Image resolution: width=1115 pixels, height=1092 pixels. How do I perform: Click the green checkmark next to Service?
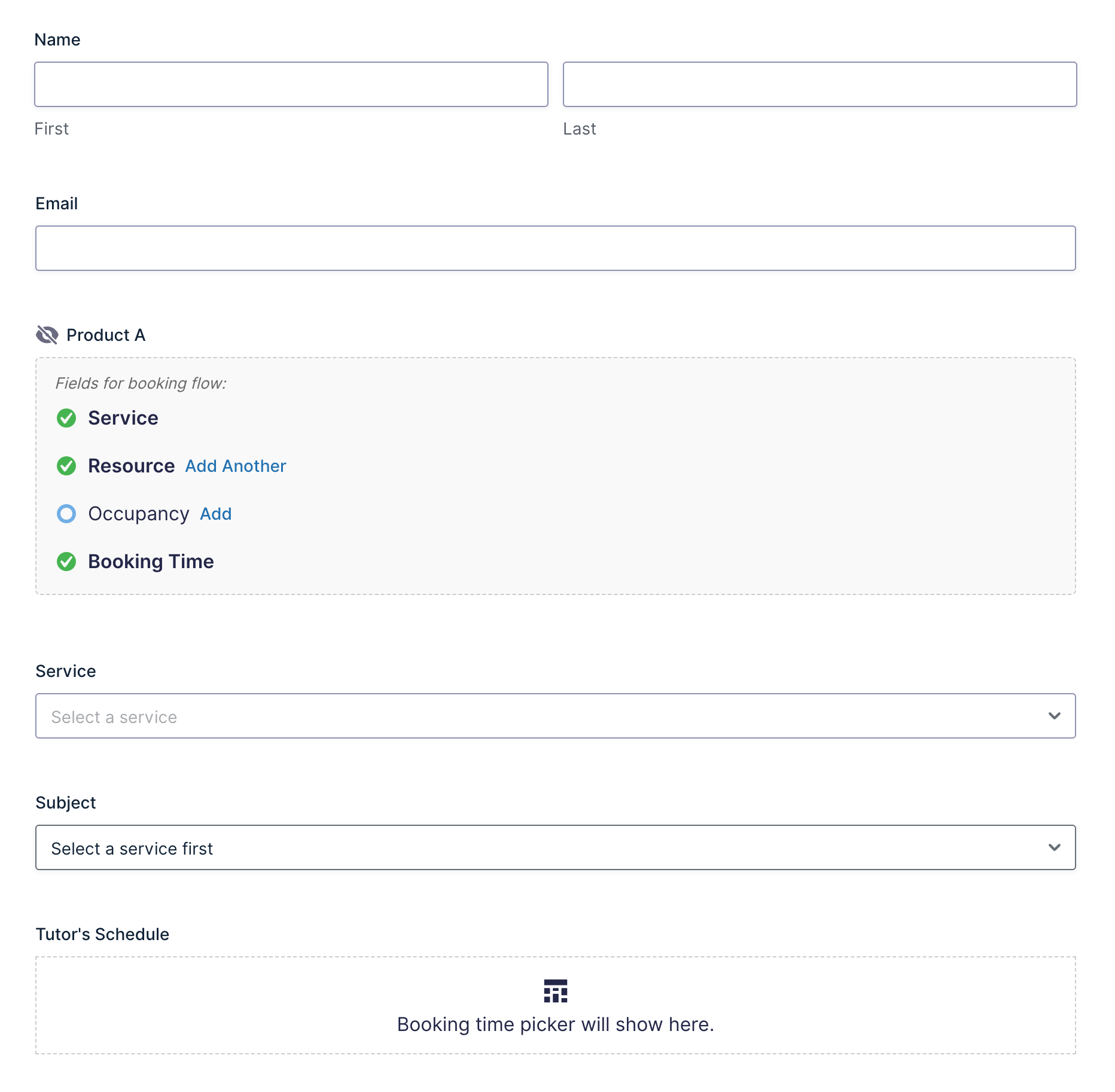[66, 418]
